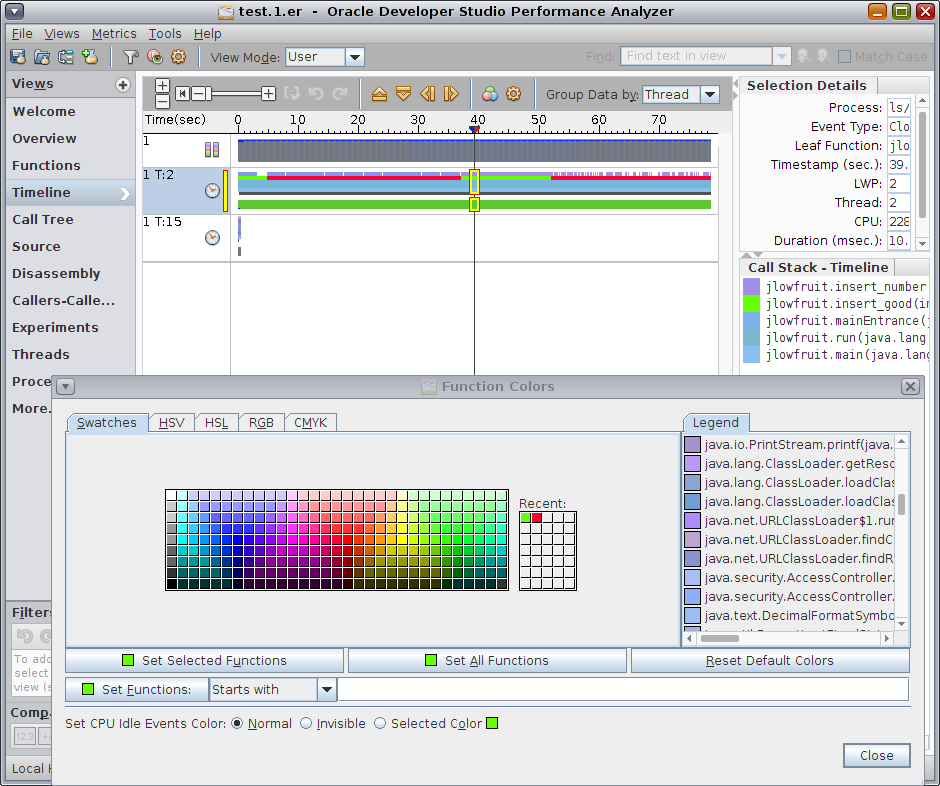Open the Tools menu

pyautogui.click(x=165, y=34)
